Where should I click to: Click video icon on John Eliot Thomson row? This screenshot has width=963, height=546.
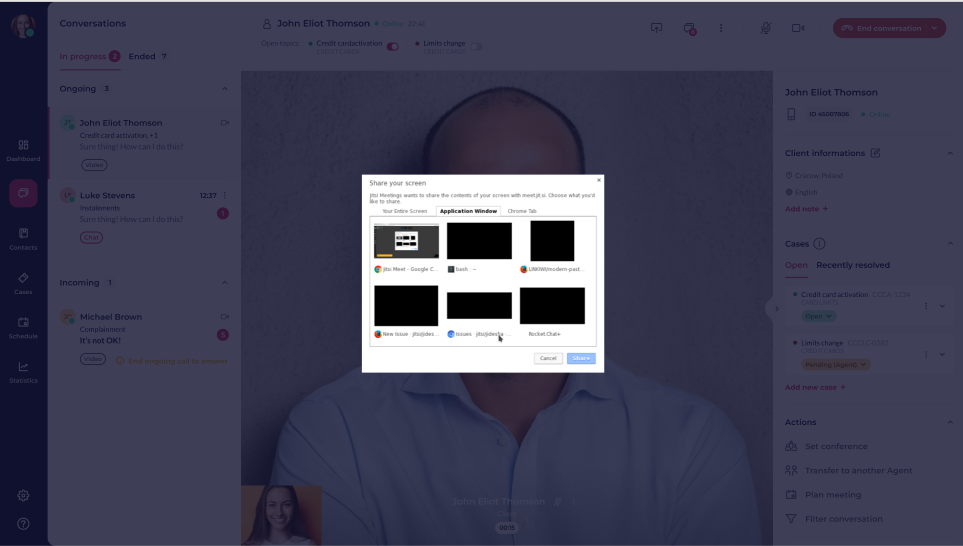[x=225, y=123]
